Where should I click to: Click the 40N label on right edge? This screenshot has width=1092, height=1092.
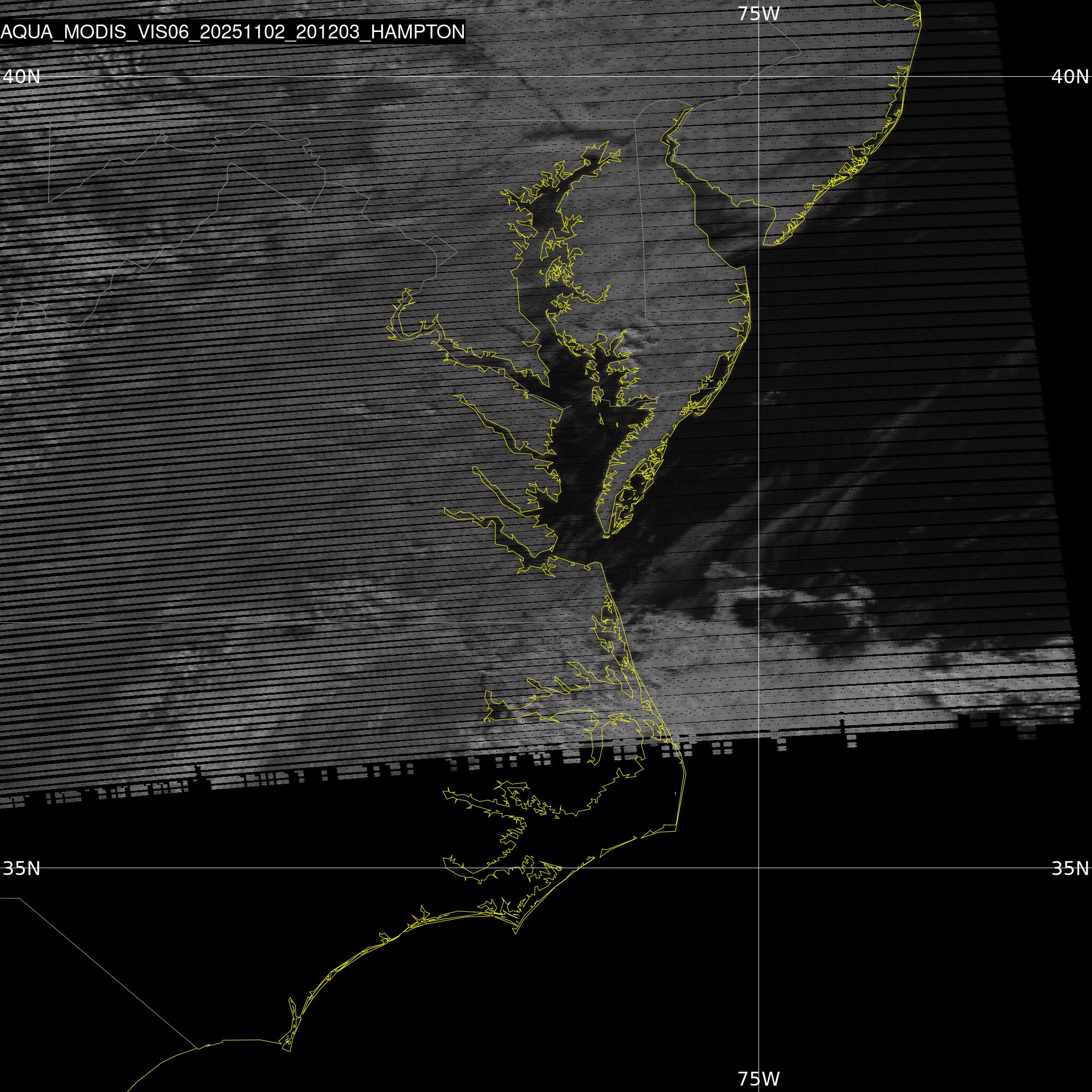coord(1070,76)
